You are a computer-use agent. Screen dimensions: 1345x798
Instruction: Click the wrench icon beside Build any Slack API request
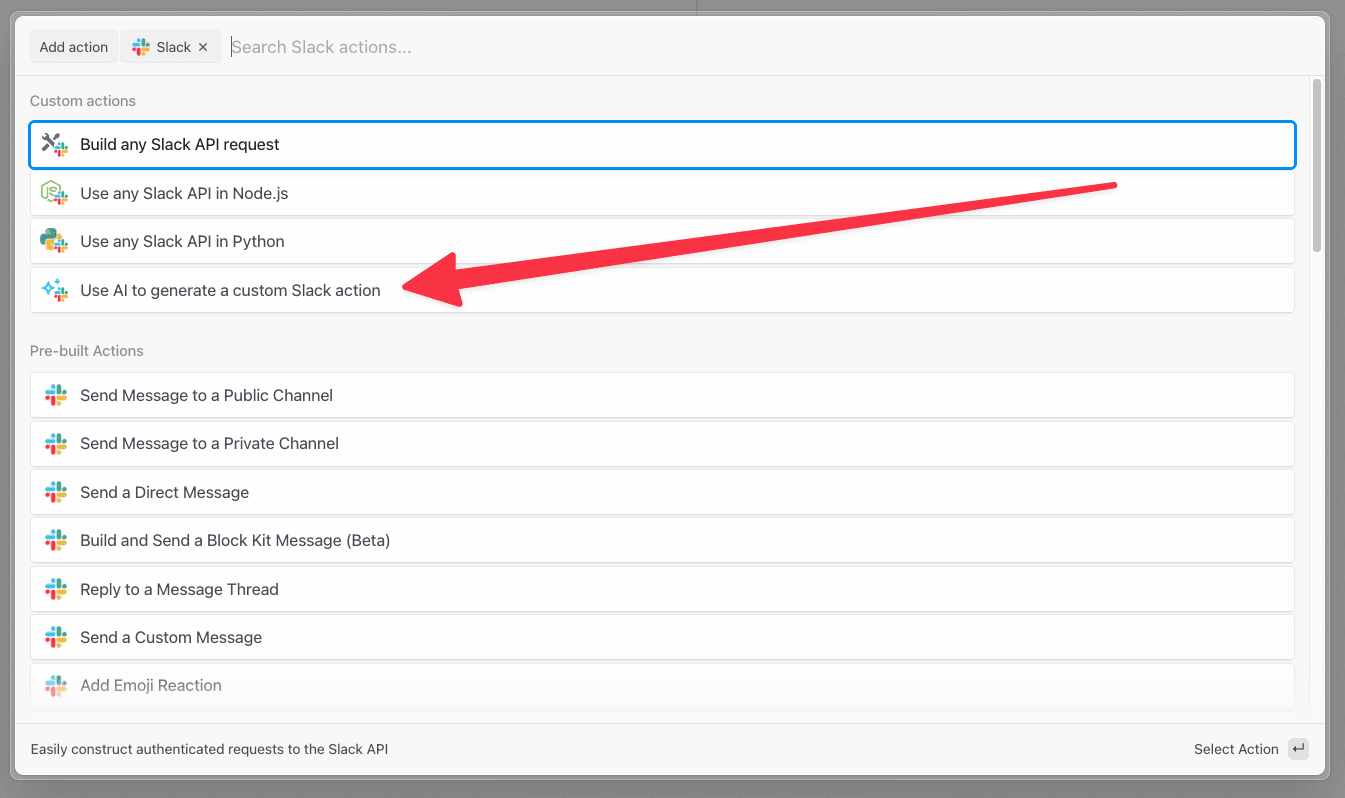pyautogui.click(x=55, y=145)
